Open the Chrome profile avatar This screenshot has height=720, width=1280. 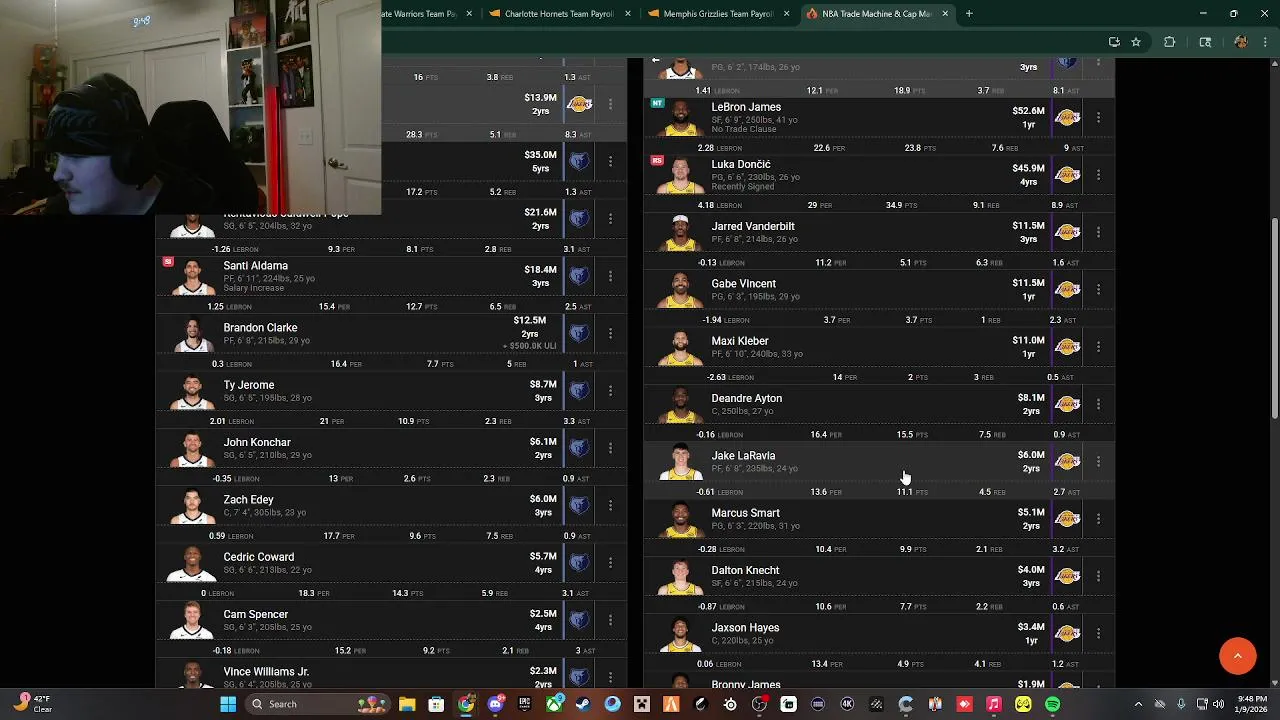click(x=1241, y=42)
